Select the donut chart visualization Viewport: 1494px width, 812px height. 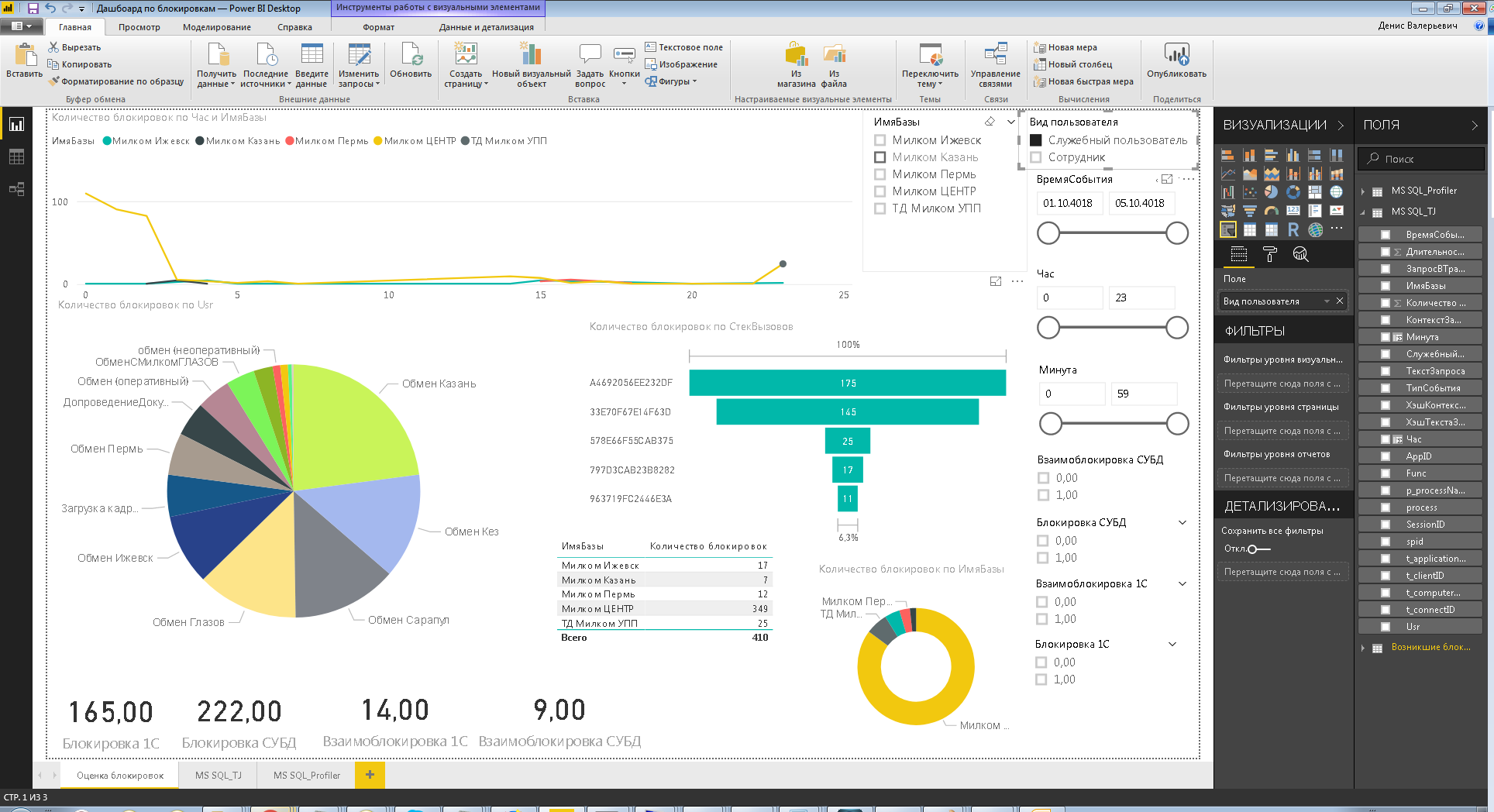(1293, 192)
